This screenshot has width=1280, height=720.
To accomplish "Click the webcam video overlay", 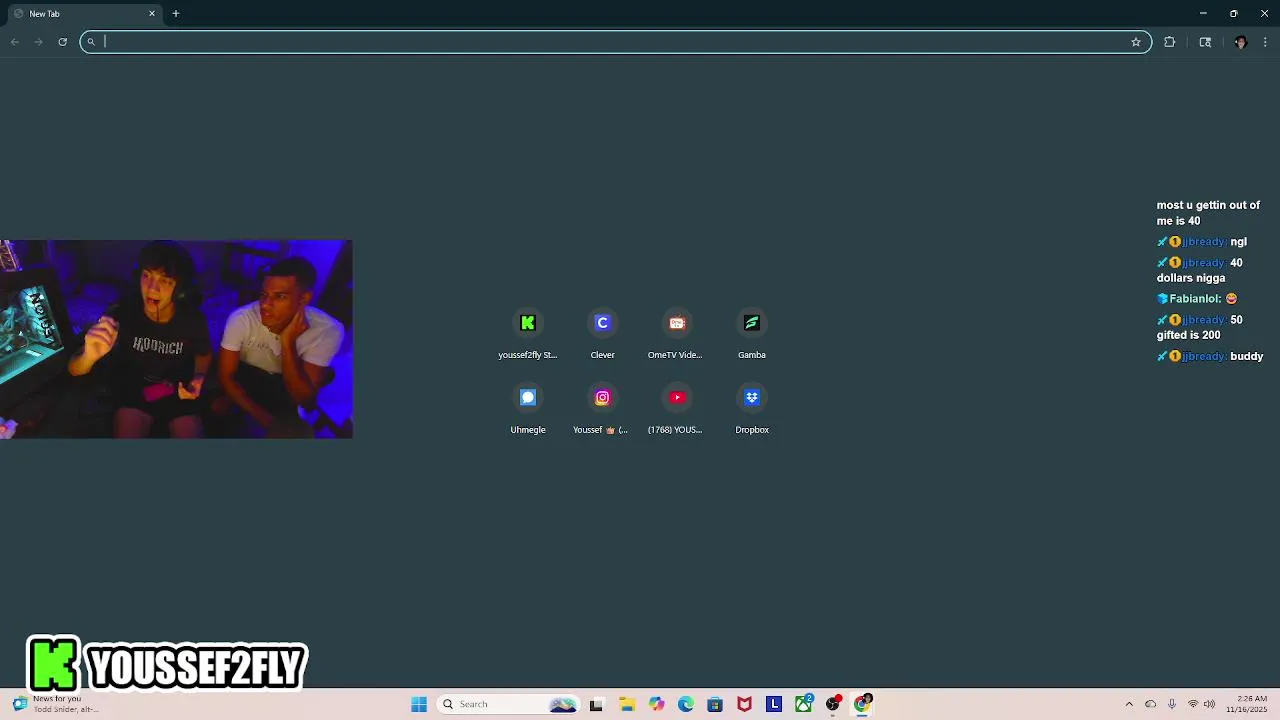I will [x=176, y=339].
